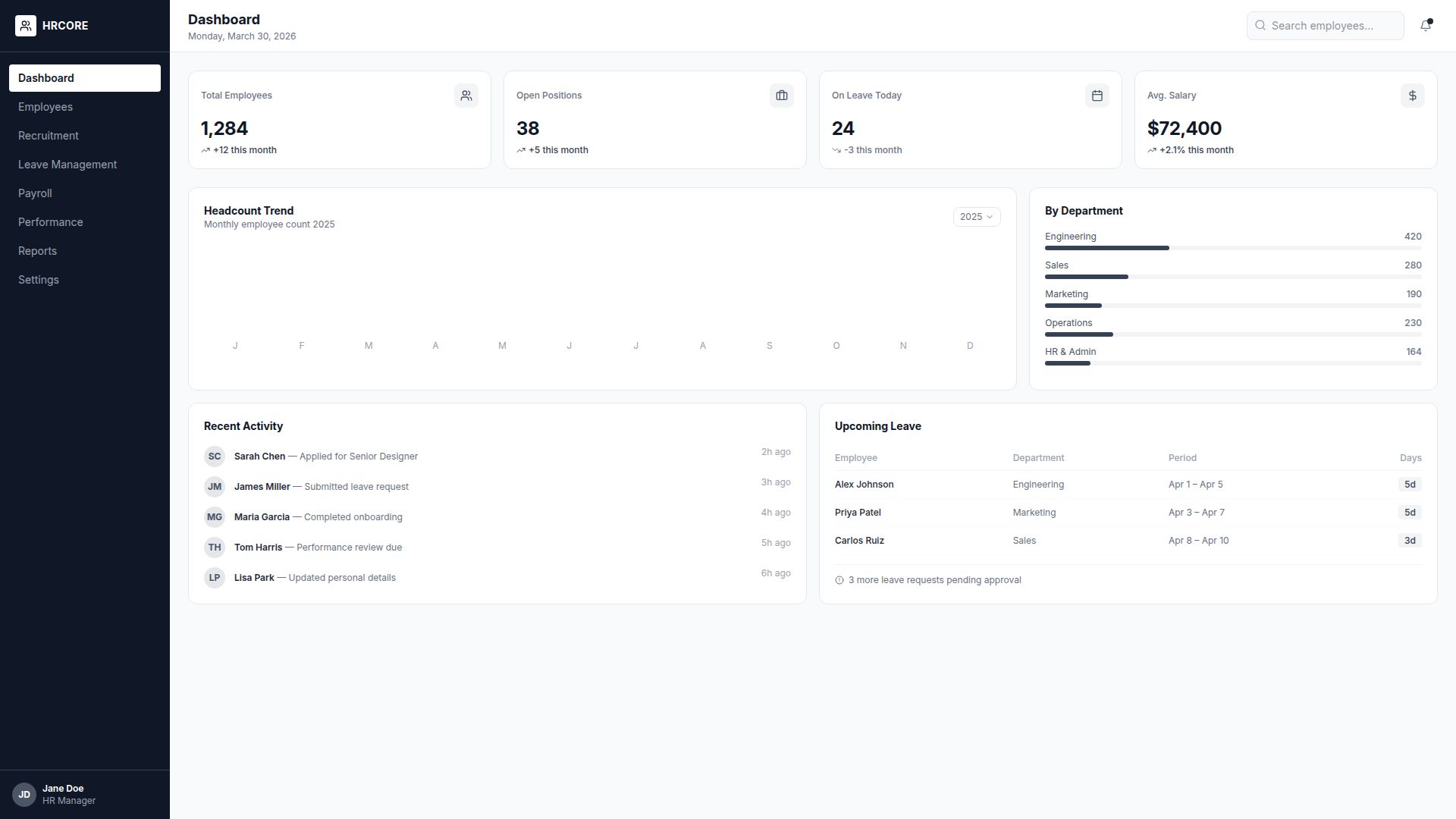Click the '+5 this month' trend text

pos(558,150)
